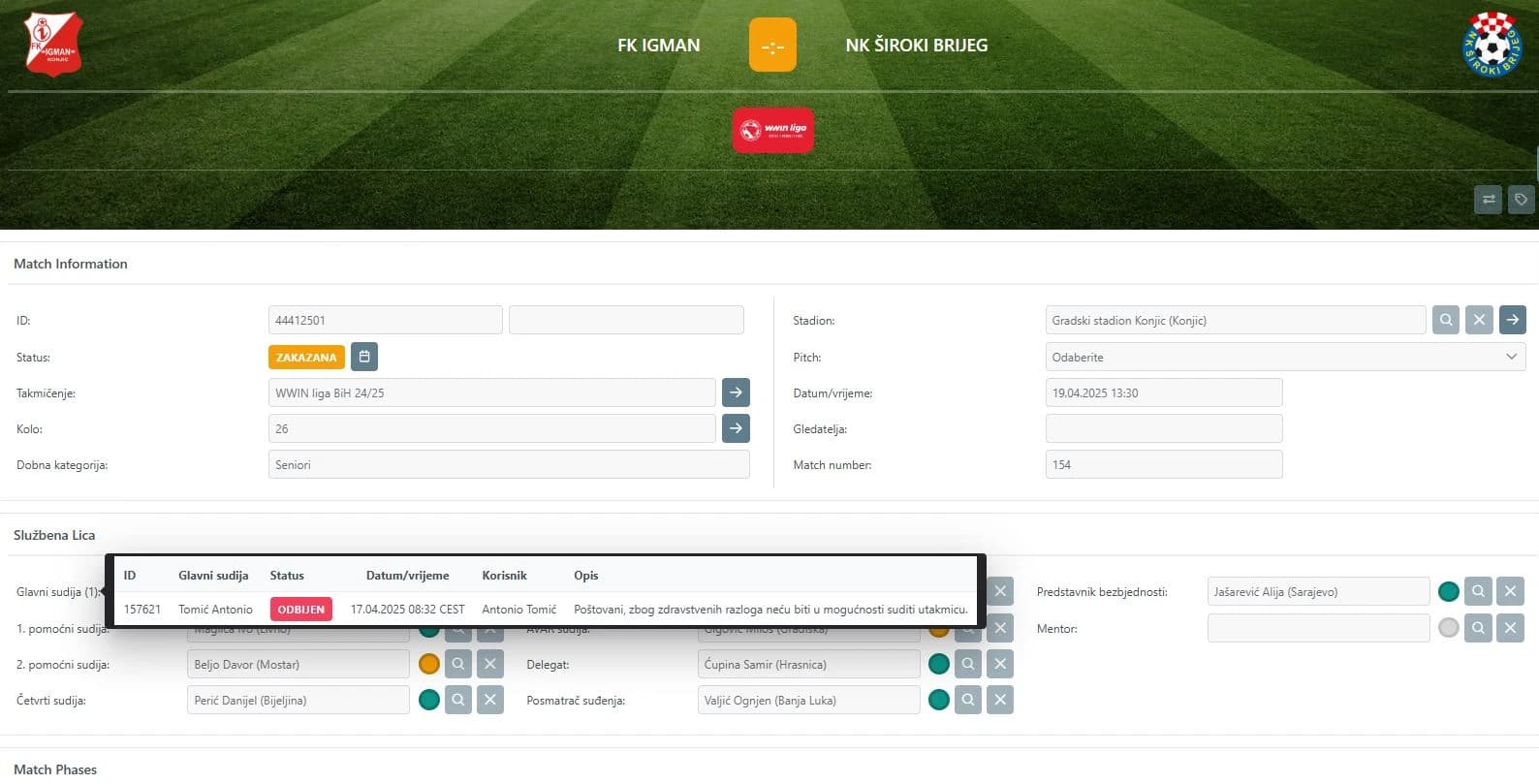Screen dimensions: 1539x784
Task: Search for Posmatrač suđenja official
Action: pos(968,700)
